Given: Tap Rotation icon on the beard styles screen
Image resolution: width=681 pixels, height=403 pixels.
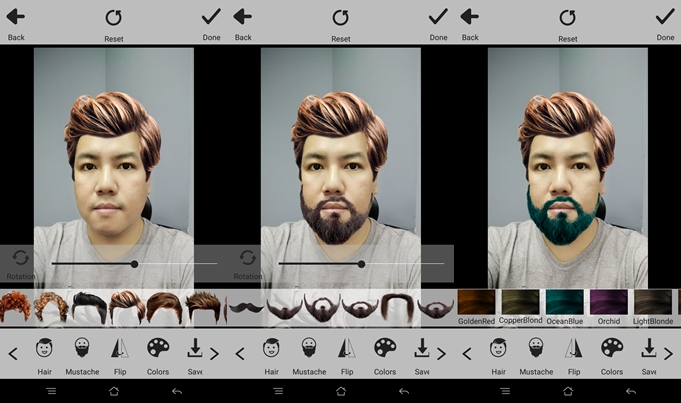Looking at the screenshot, I should tap(248, 260).
